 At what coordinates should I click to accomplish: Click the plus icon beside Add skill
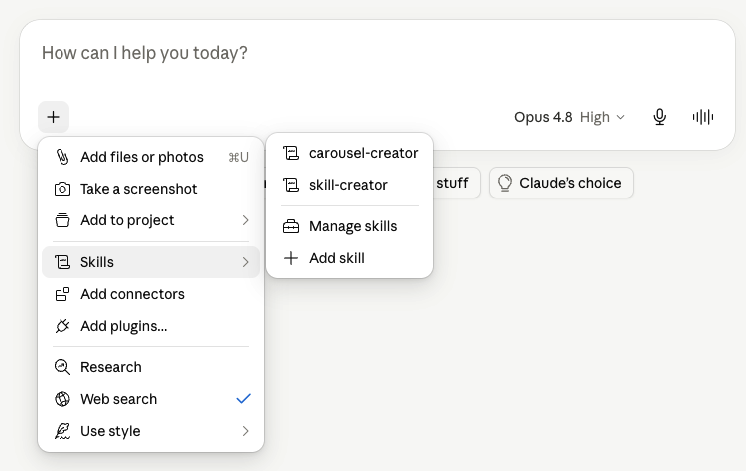click(x=291, y=258)
